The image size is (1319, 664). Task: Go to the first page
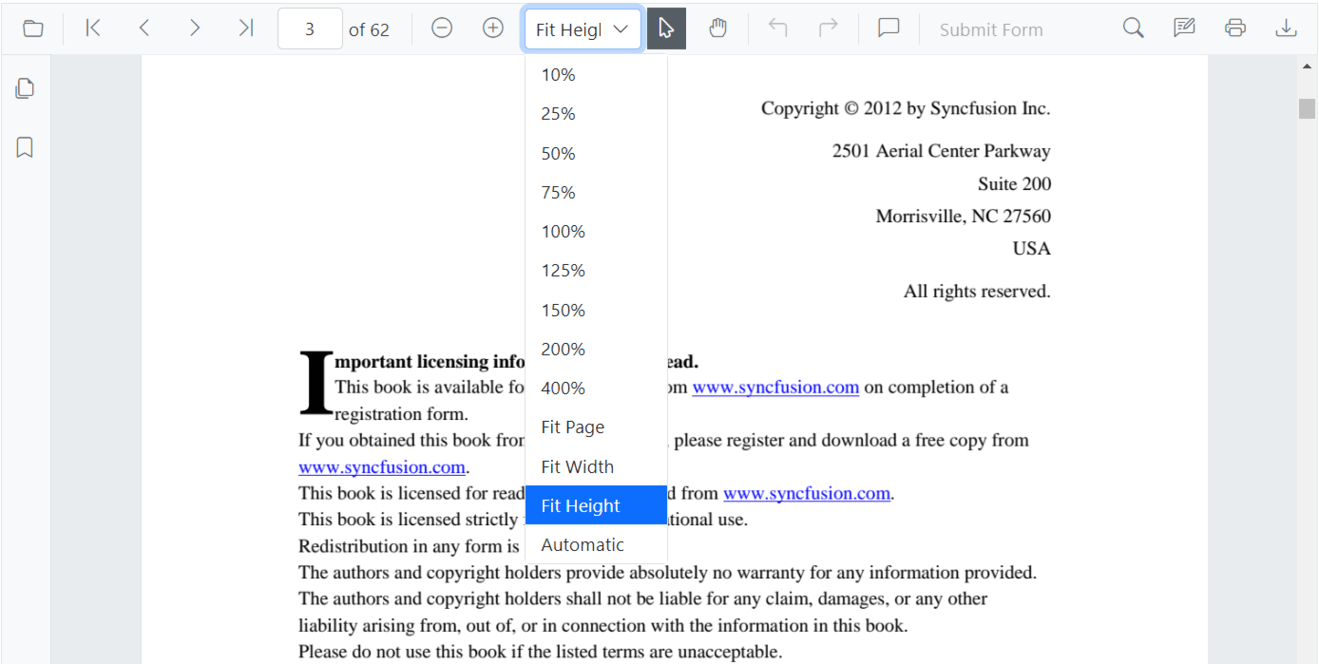[x=93, y=29]
